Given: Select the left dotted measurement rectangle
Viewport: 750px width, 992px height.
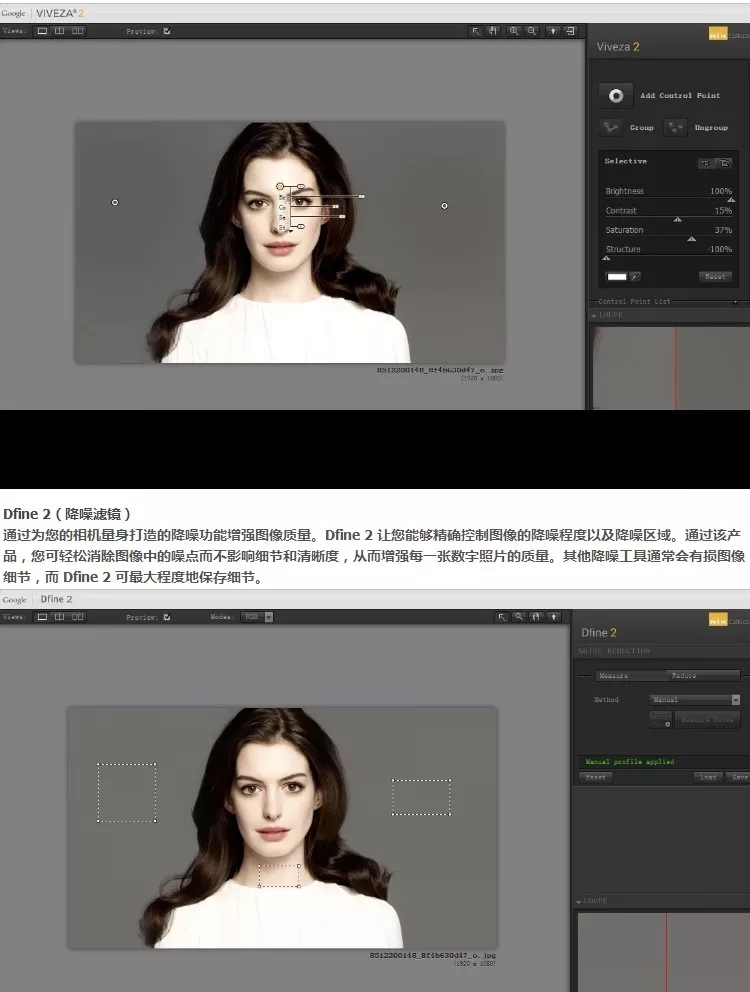Looking at the screenshot, I should (x=127, y=793).
